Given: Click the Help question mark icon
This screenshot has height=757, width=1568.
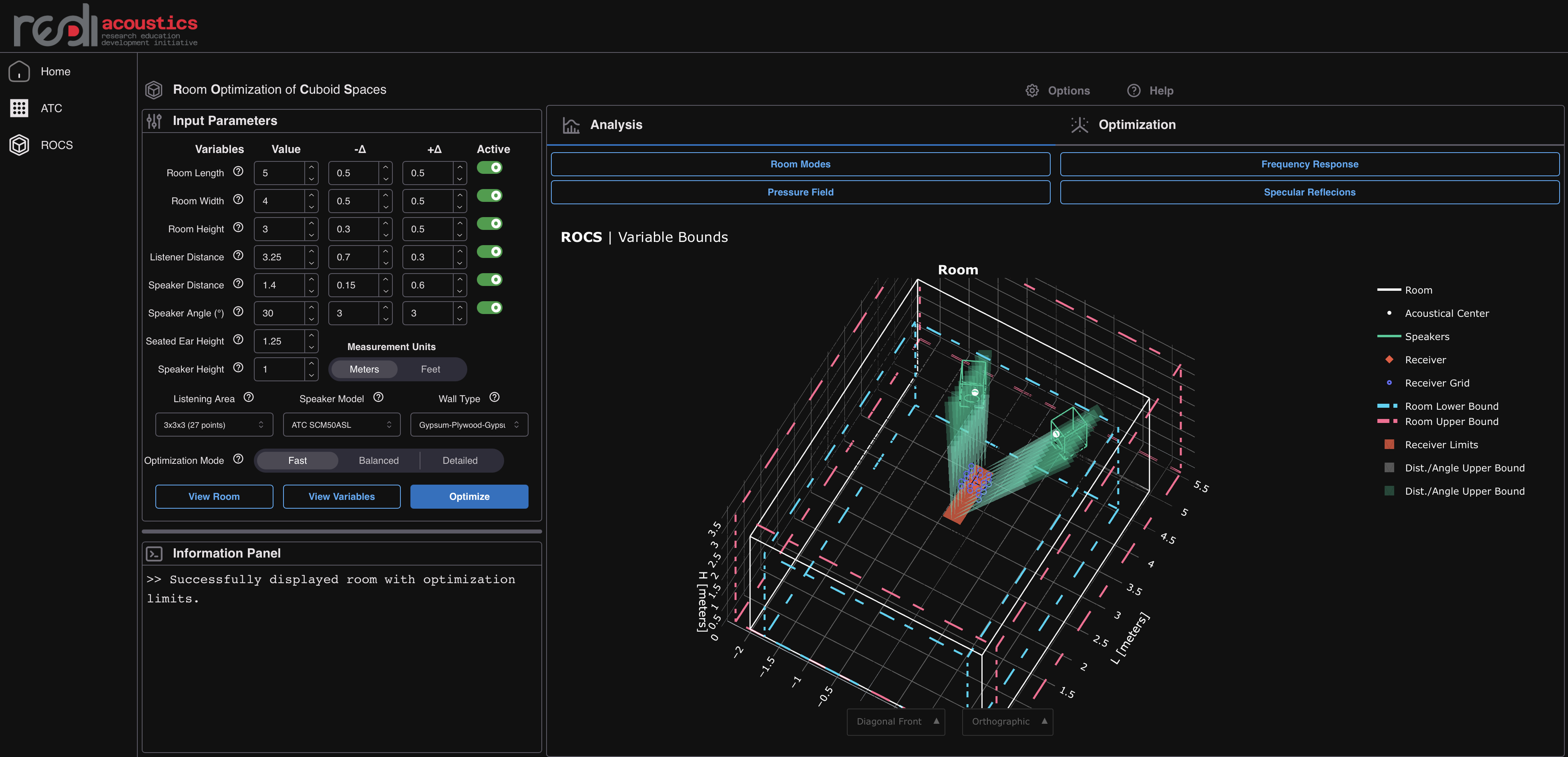Looking at the screenshot, I should pyautogui.click(x=1134, y=91).
